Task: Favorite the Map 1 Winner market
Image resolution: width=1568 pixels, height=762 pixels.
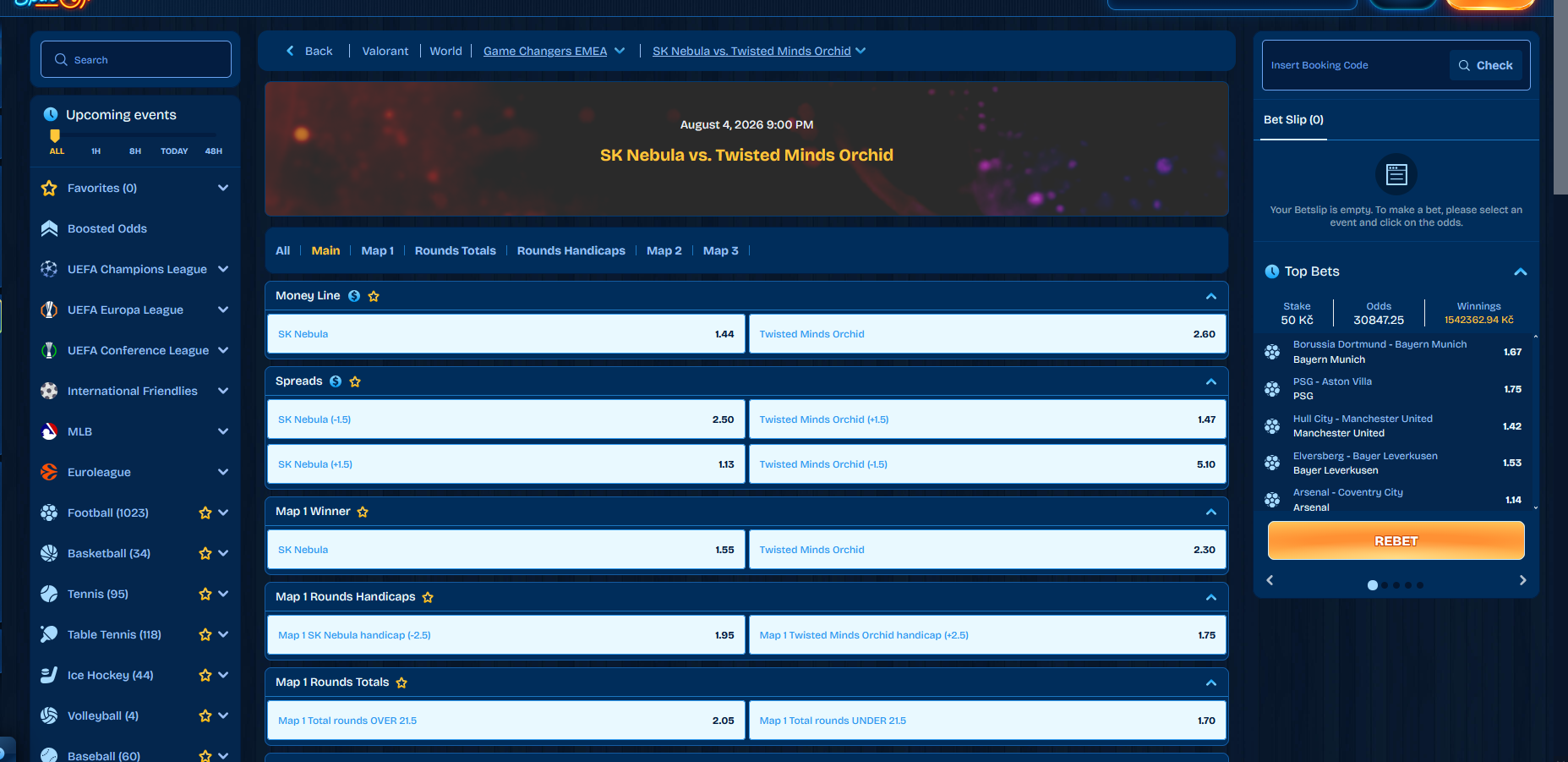Action: (363, 512)
